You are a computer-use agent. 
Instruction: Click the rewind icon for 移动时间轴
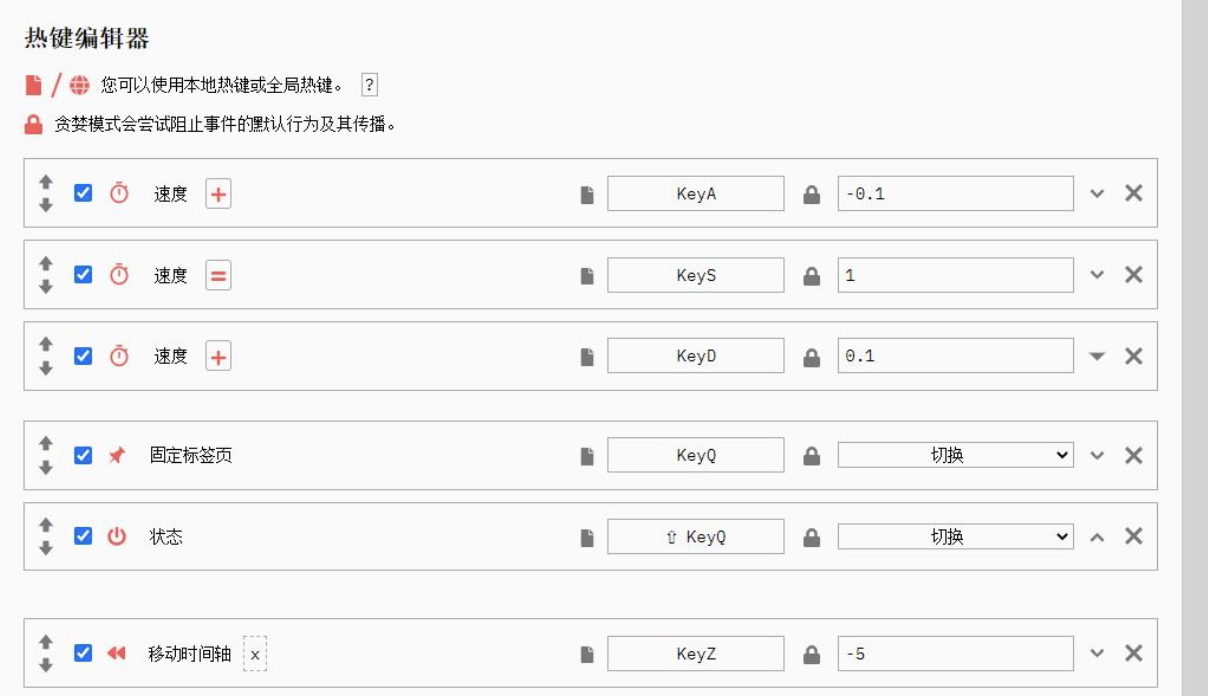point(116,654)
